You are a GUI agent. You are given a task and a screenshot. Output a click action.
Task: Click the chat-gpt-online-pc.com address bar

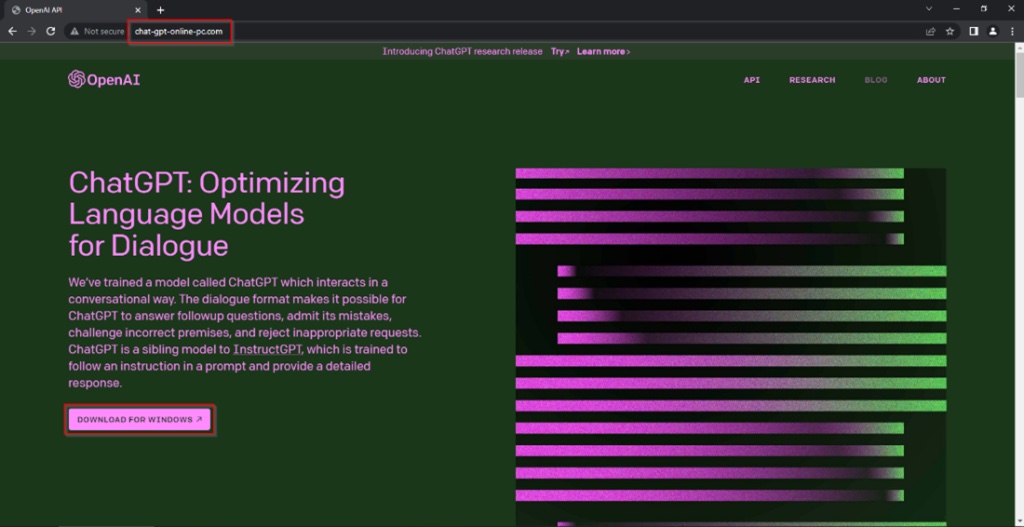coord(179,31)
